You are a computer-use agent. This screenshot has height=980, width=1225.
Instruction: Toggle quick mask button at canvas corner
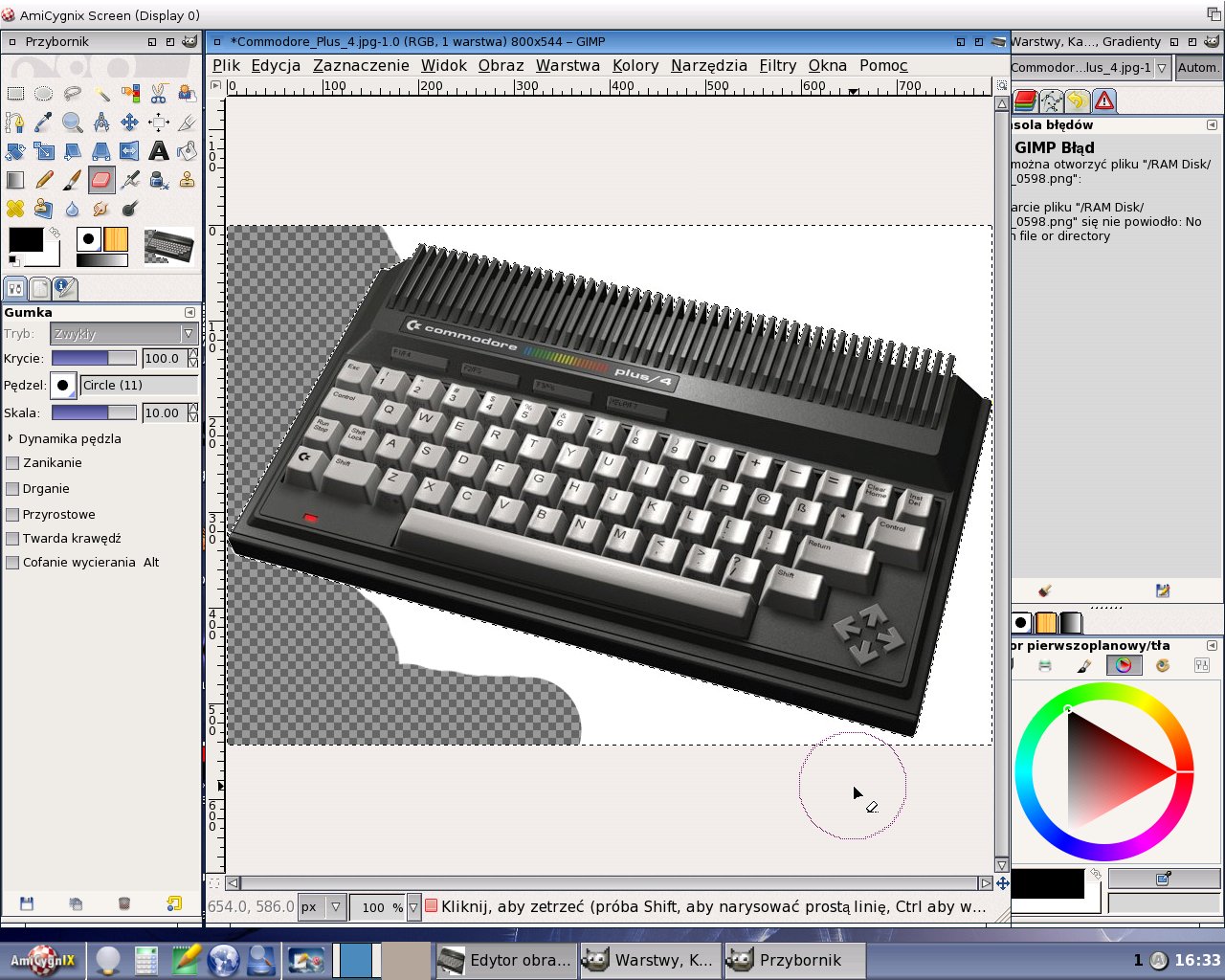tap(214, 883)
